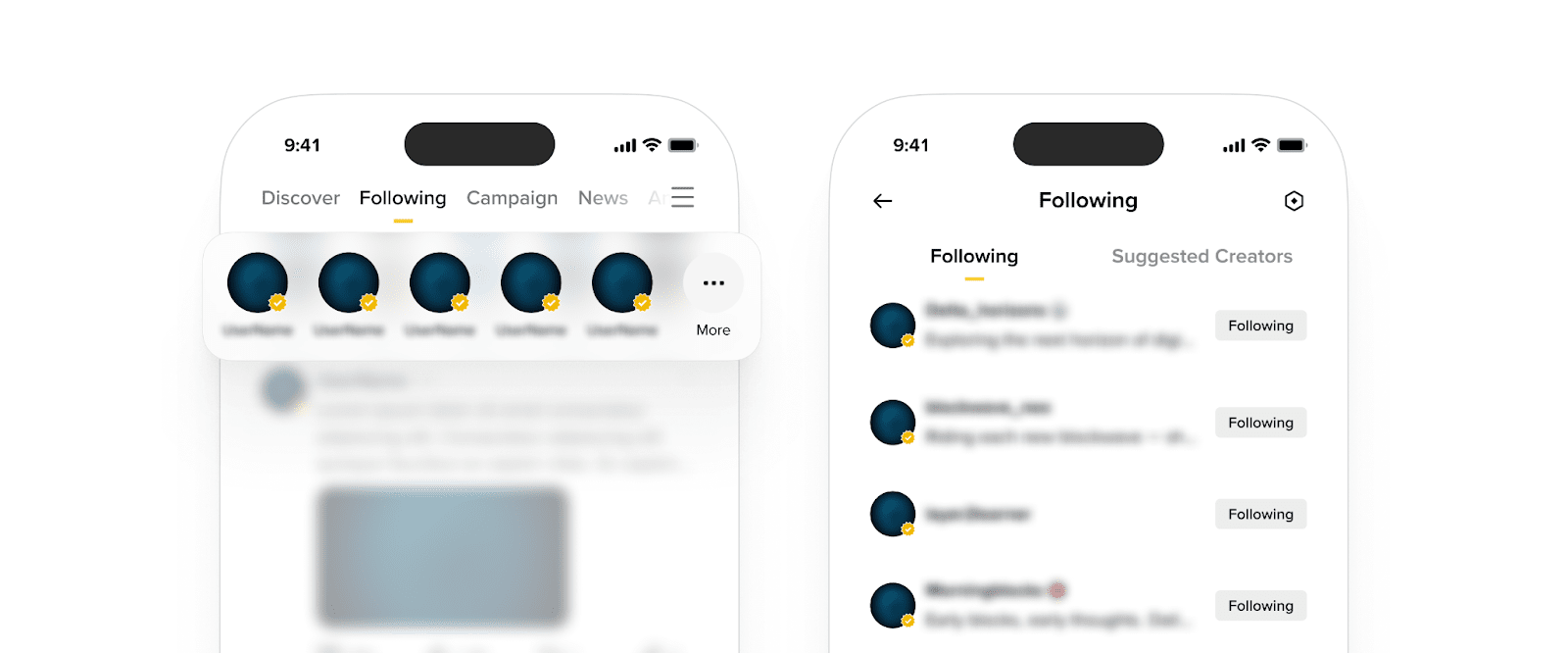Open the blurred post image thumbnail
The width and height of the screenshot is (1568, 653).
coord(443,557)
